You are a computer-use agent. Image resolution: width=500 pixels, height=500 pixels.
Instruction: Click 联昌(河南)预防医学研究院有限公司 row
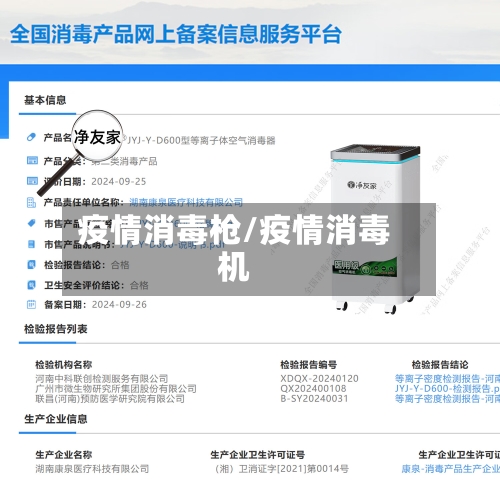tap(110, 399)
